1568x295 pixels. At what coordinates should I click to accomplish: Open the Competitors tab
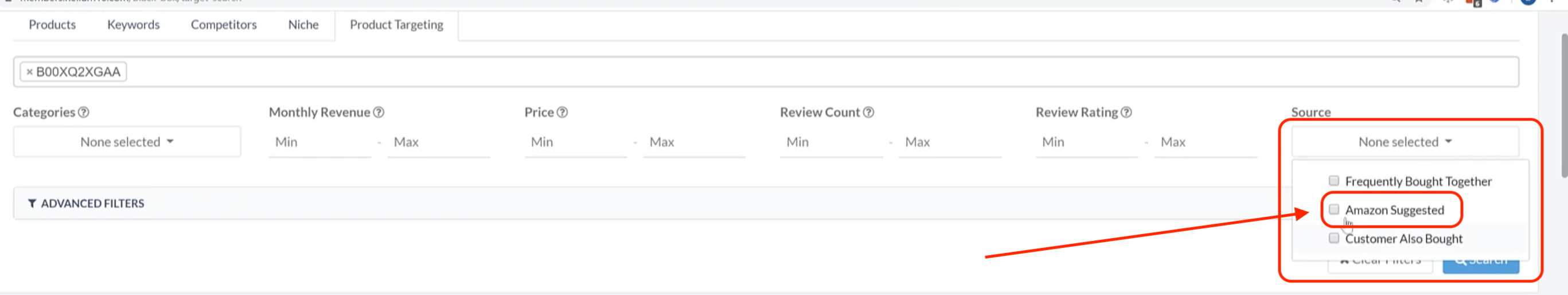pyautogui.click(x=224, y=25)
